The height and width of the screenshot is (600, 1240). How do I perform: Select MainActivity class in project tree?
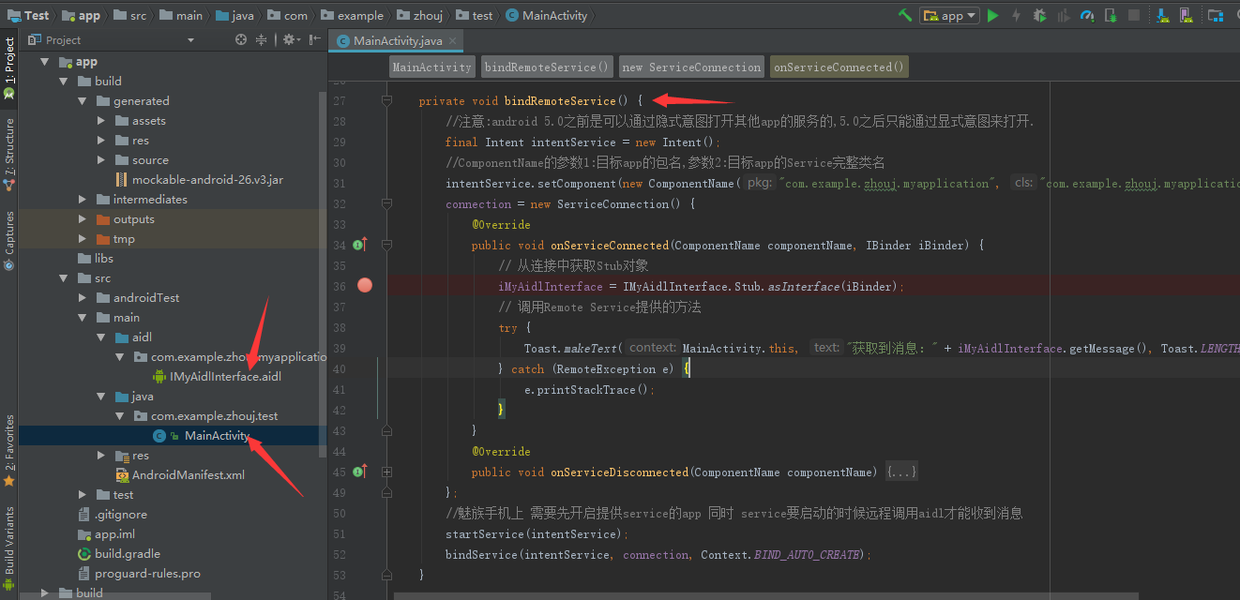203,436
